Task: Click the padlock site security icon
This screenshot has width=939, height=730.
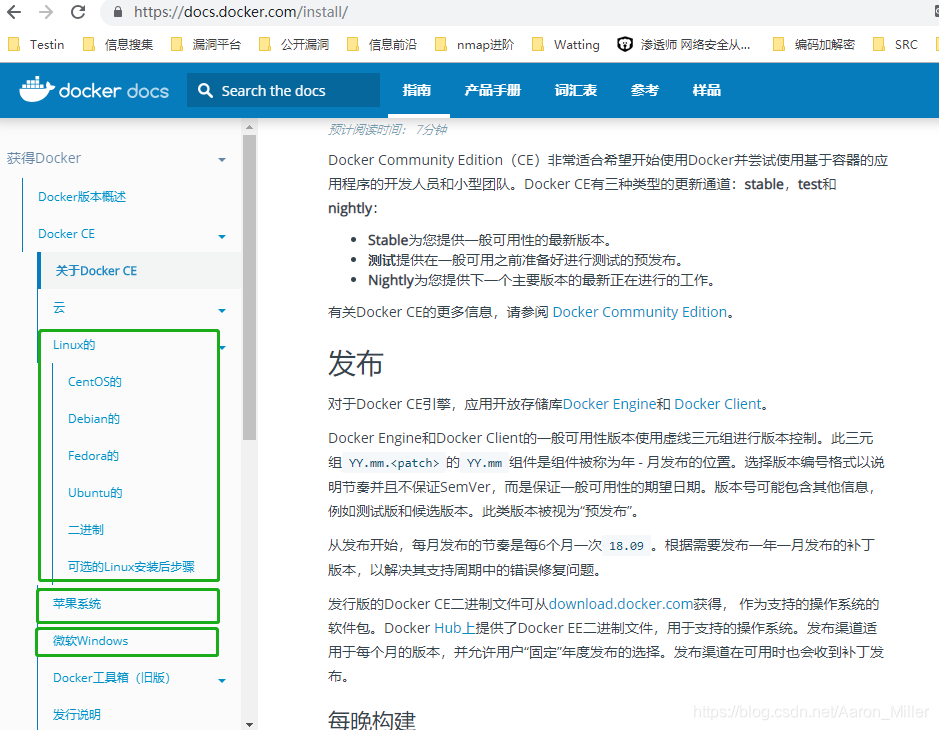Action: tap(118, 12)
